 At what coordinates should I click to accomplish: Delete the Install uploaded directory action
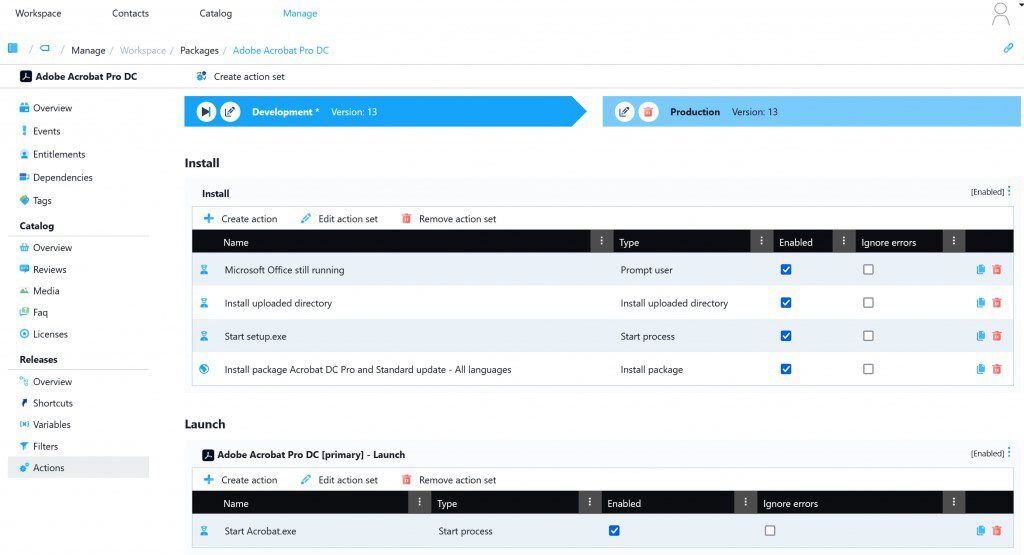(997, 302)
